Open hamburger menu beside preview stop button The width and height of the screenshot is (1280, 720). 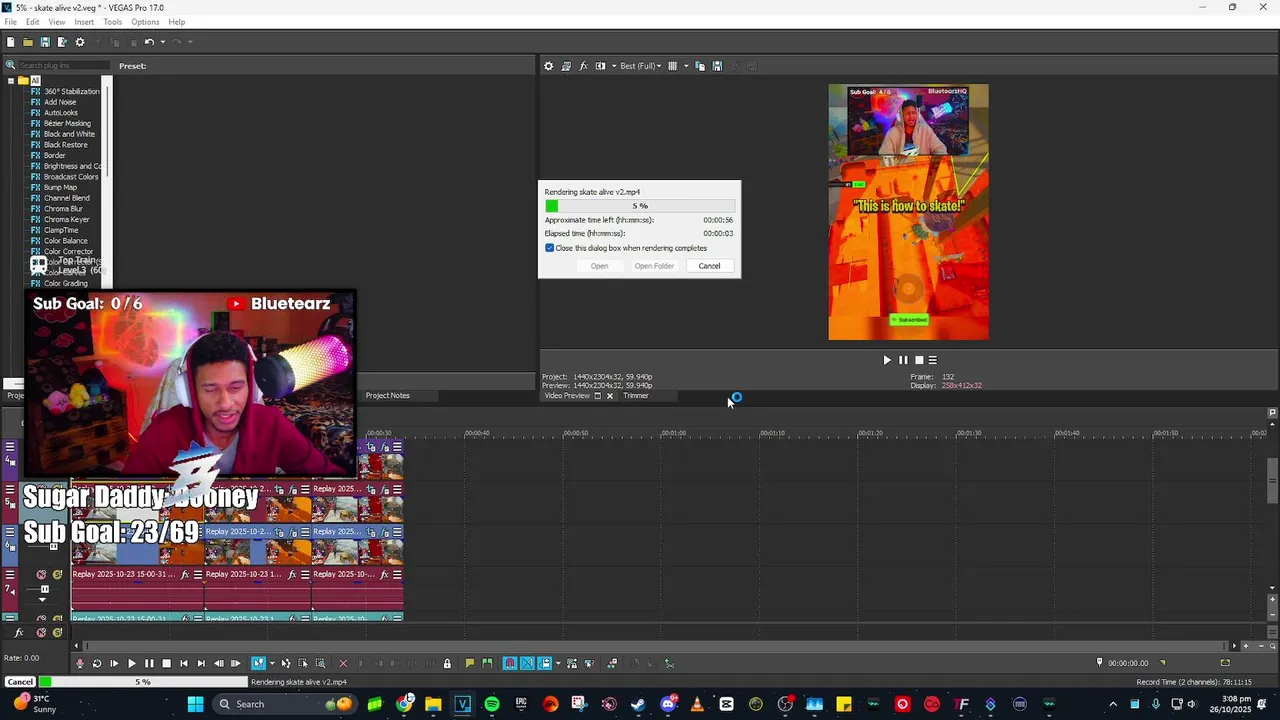[x=933, y=360]
